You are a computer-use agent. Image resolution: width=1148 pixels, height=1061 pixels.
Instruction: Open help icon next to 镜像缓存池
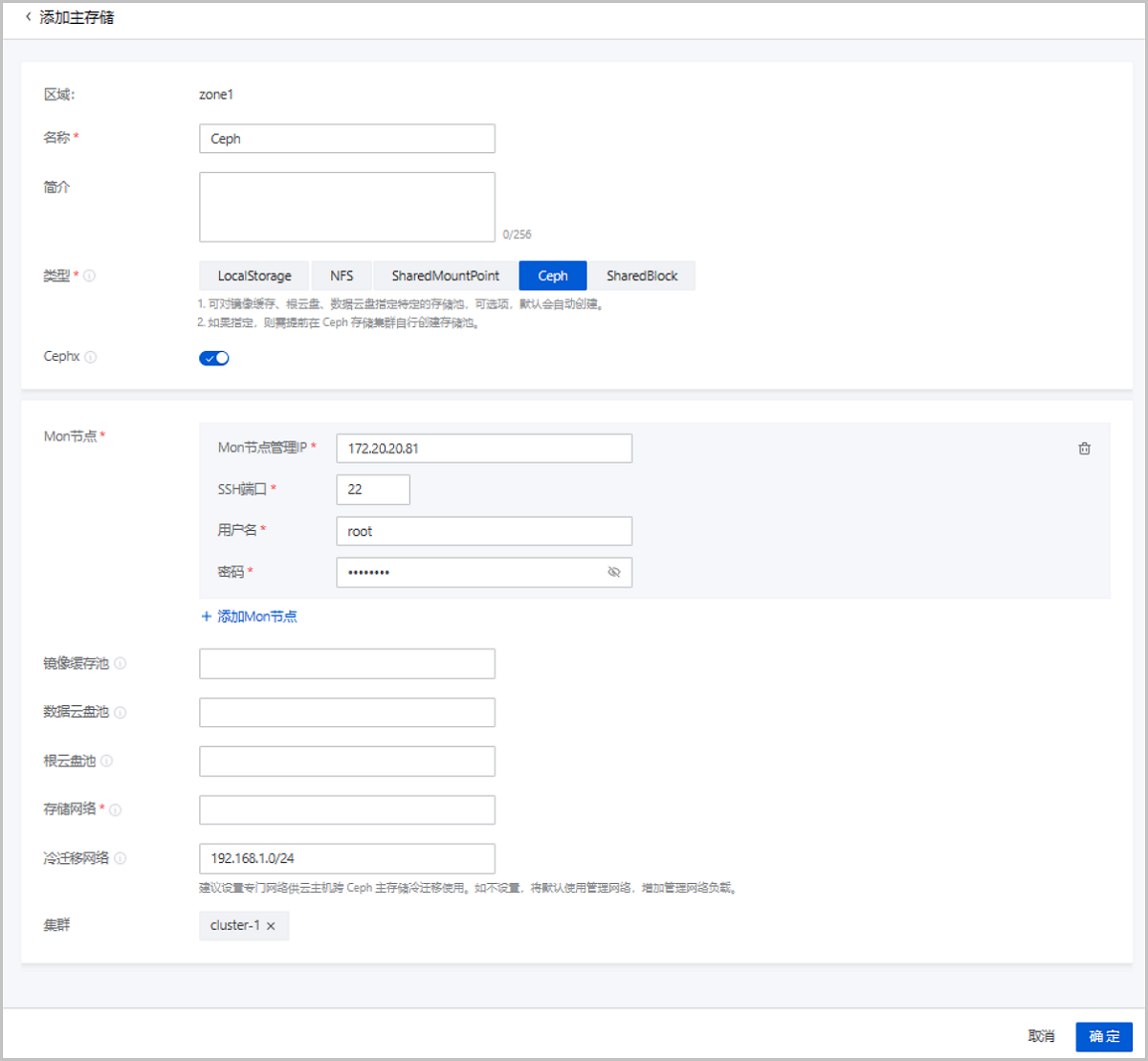tap(121, 662)
